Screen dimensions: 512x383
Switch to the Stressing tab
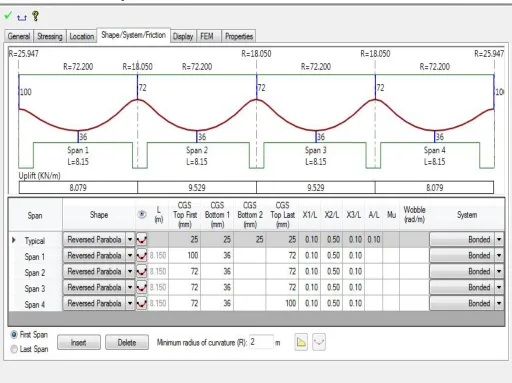pos(50,36)
